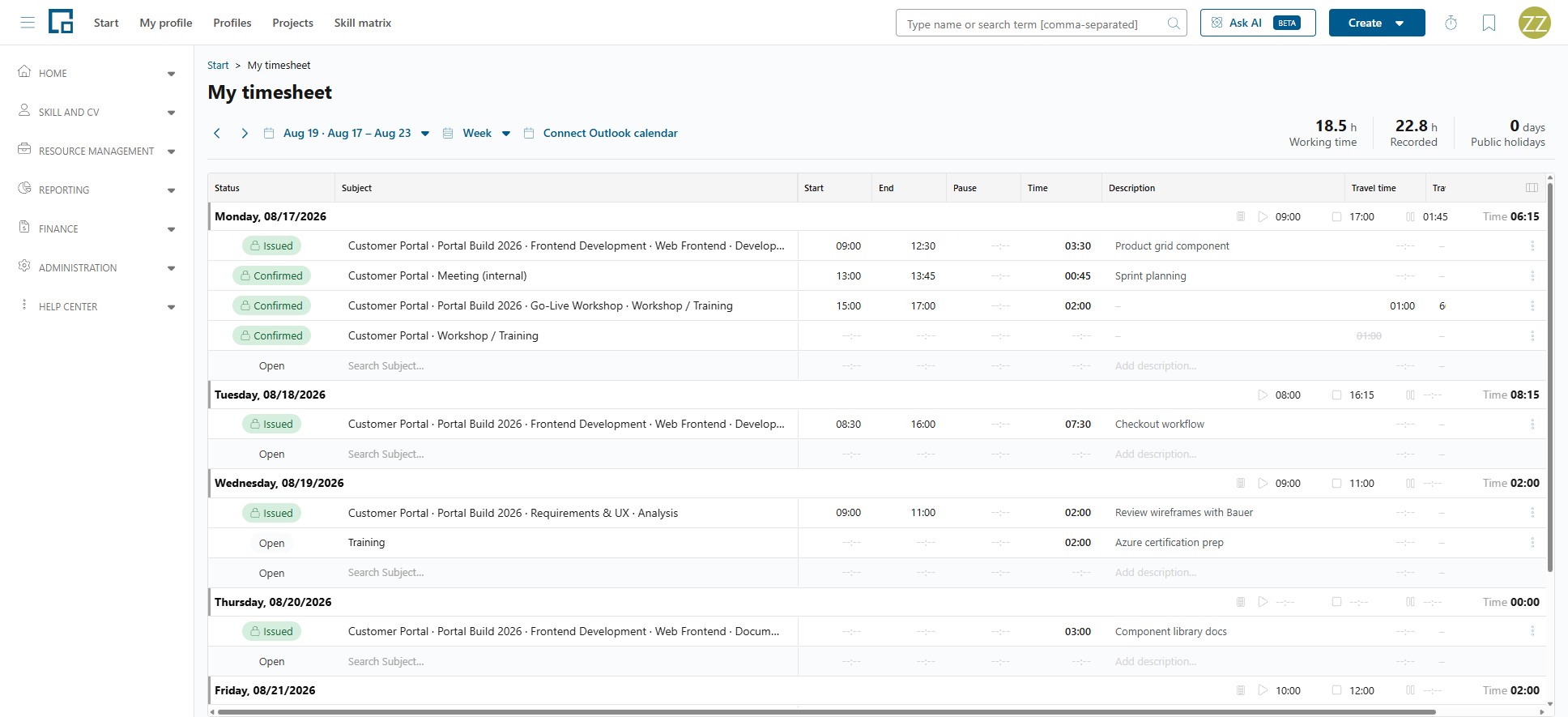
Task: Click the company logo in the header
Action: (61, 22)
